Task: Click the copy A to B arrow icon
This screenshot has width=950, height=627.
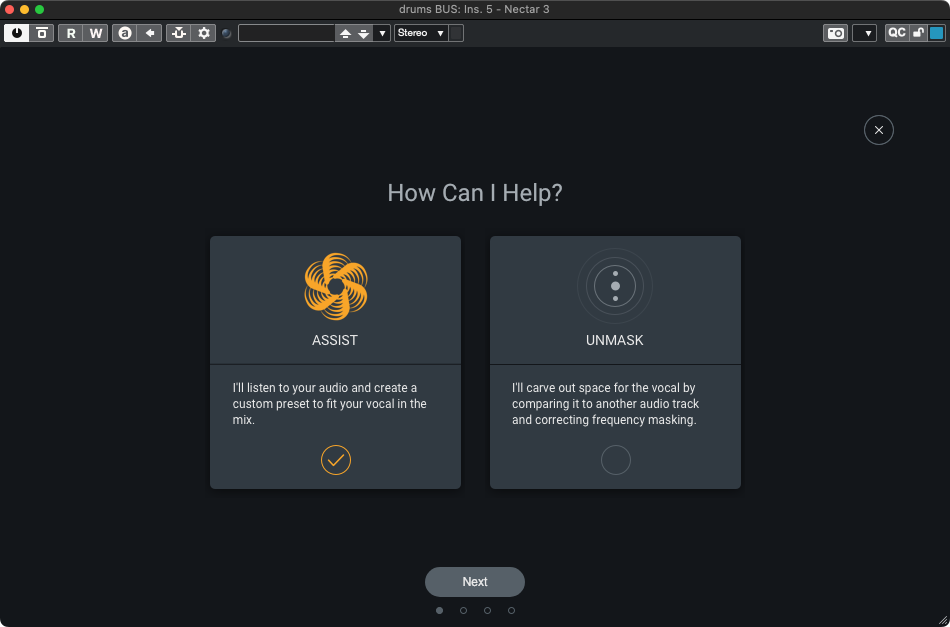Action: pyautogui.click(x=150, y=33)
